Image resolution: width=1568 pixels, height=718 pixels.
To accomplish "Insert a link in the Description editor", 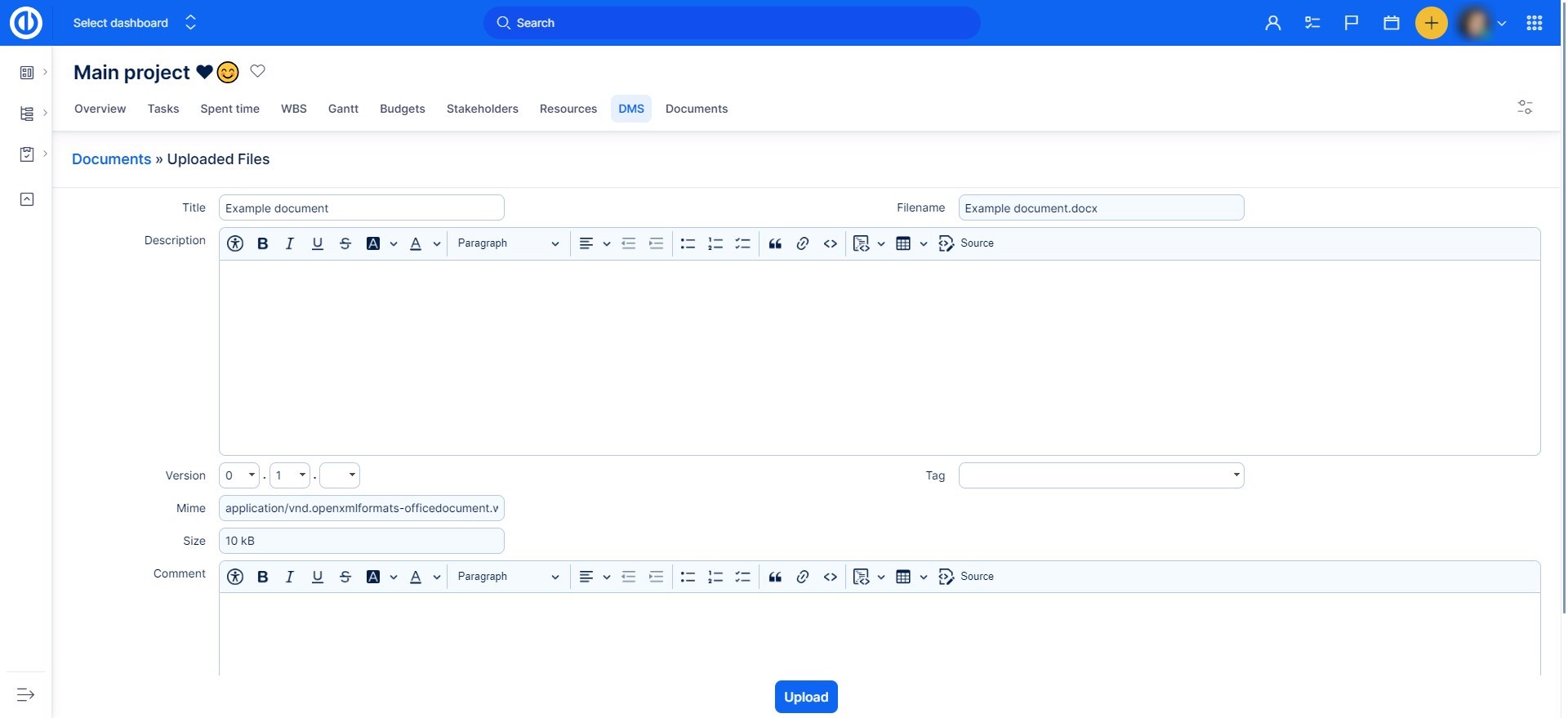I will [x=803, y=243].
